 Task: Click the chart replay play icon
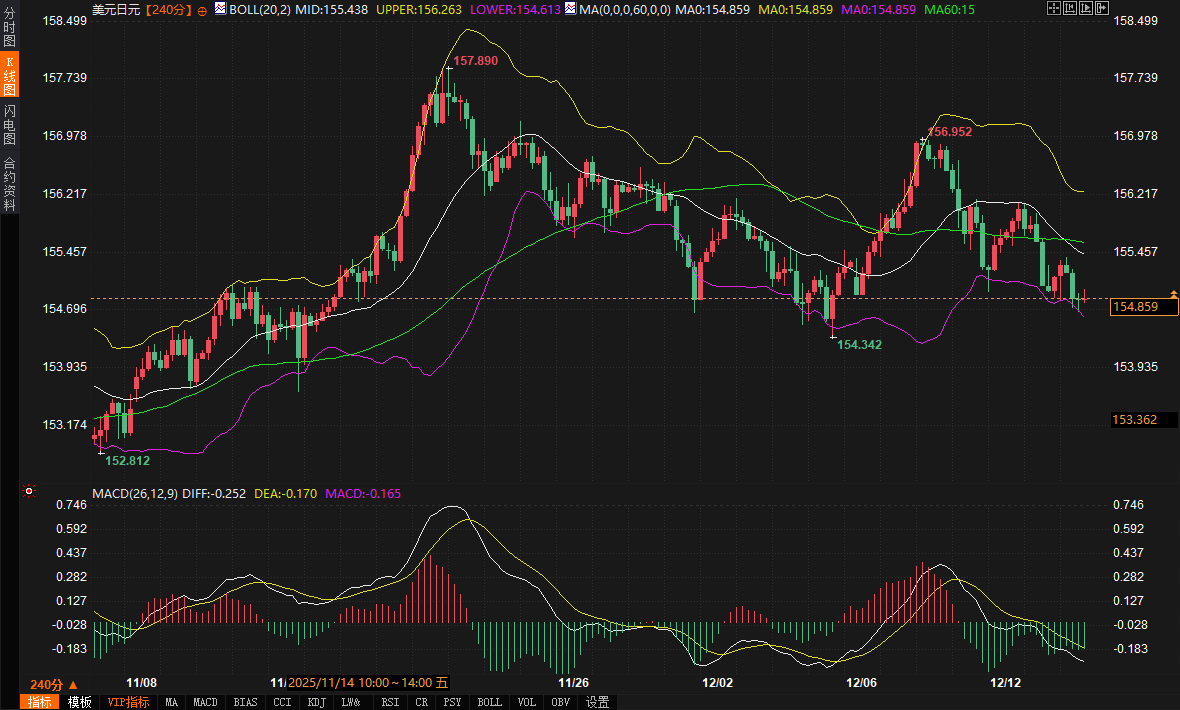1085,8
